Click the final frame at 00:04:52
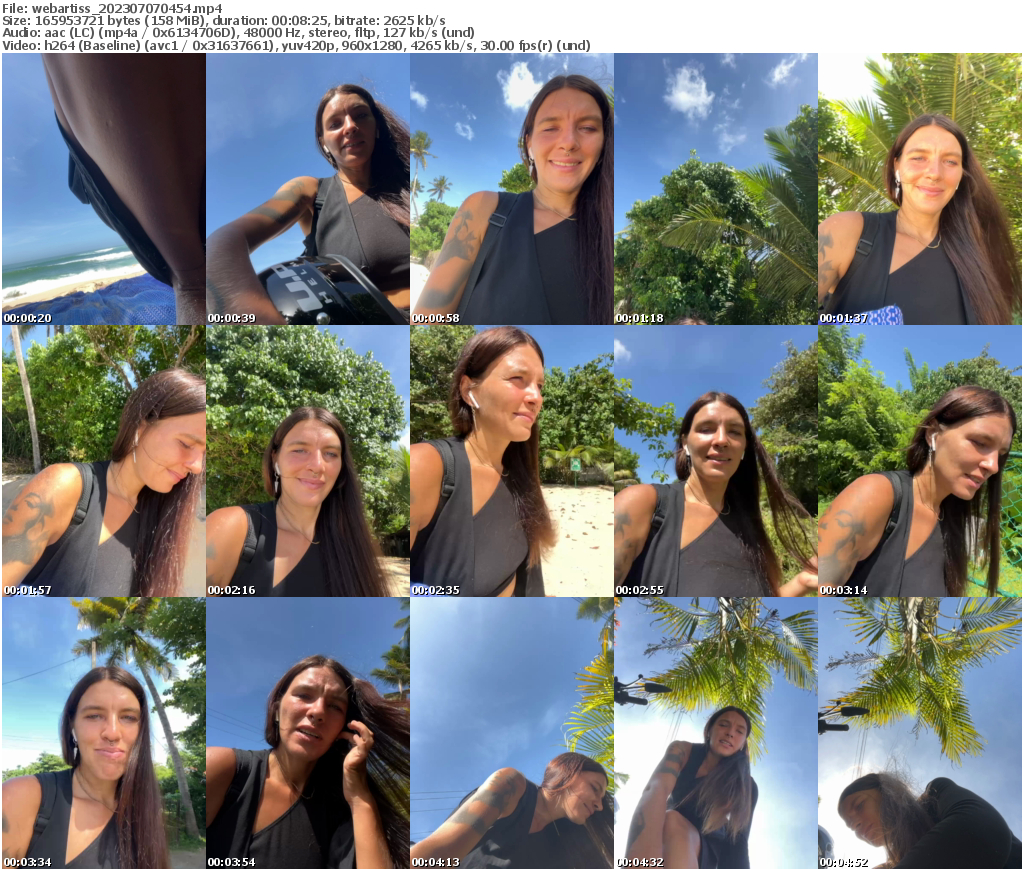The height and width of the screenshot is (869, 1024). click(921, 732)
